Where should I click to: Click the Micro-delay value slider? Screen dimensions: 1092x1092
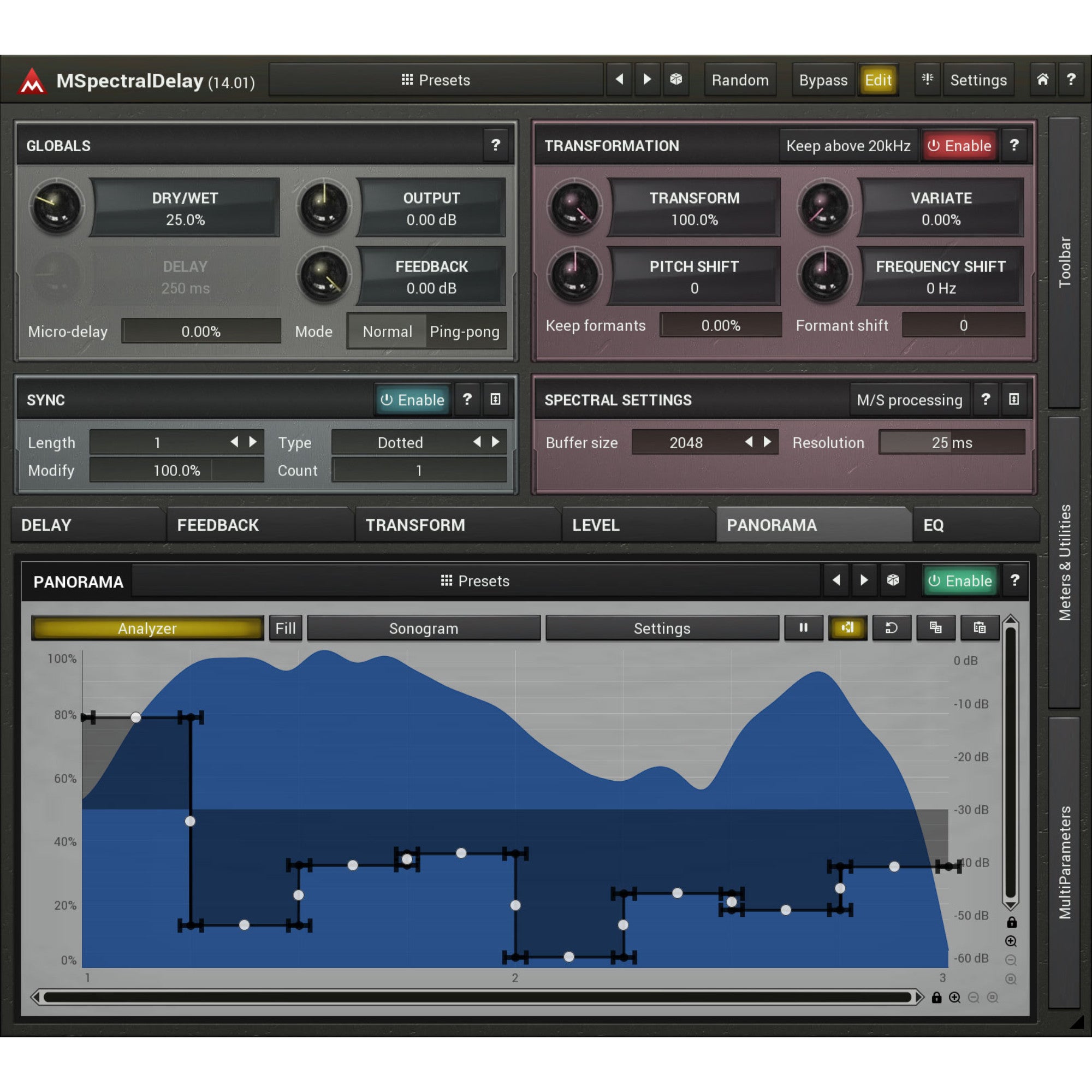(201, 331)
